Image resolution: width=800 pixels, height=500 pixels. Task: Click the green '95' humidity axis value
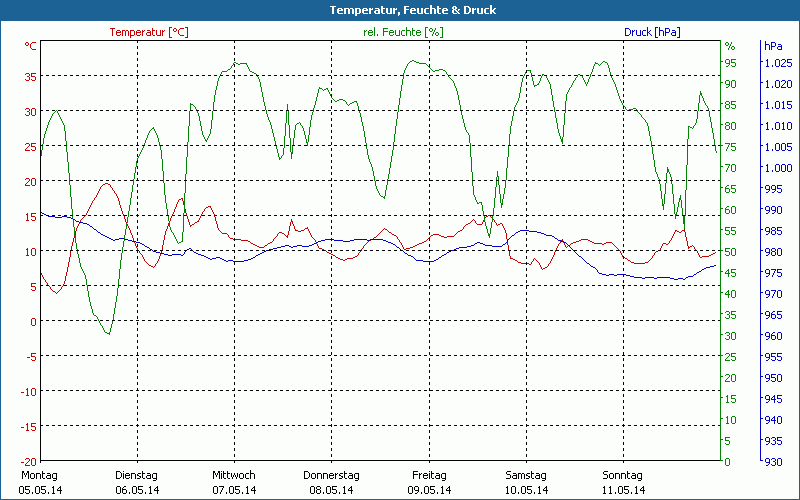(x=731, y=63)
